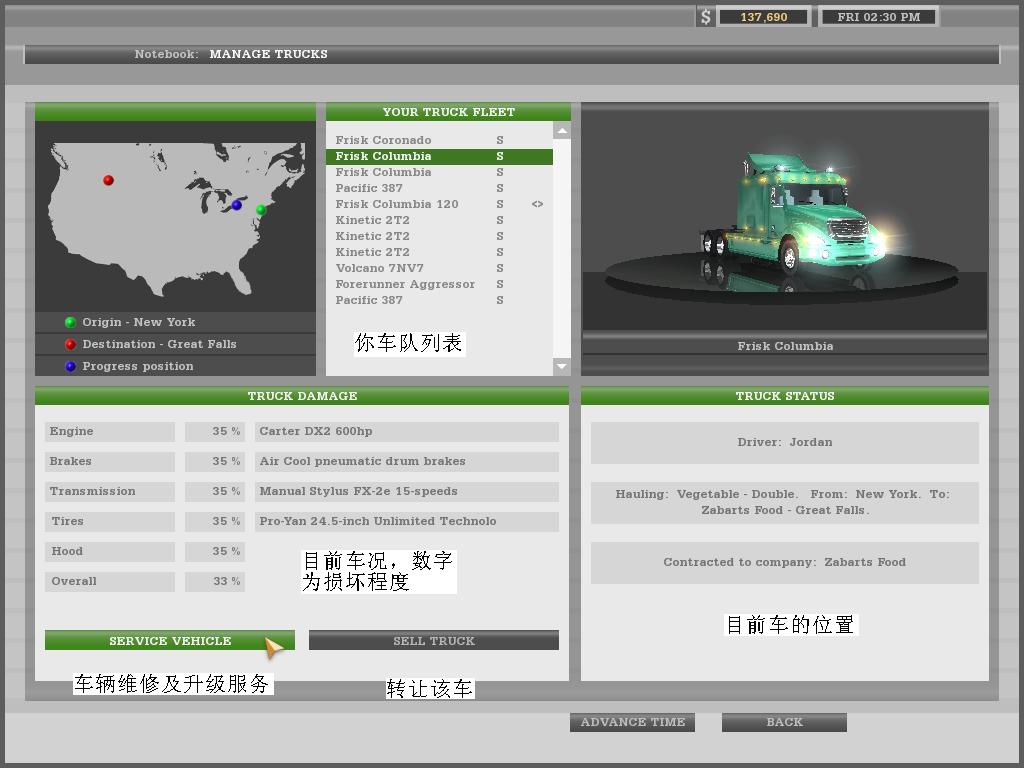The height and width of the screenshot is (768, 1024).
Task: Click the red Destination legend bullet
Action: pyautogui.click(x=70, y=344)
